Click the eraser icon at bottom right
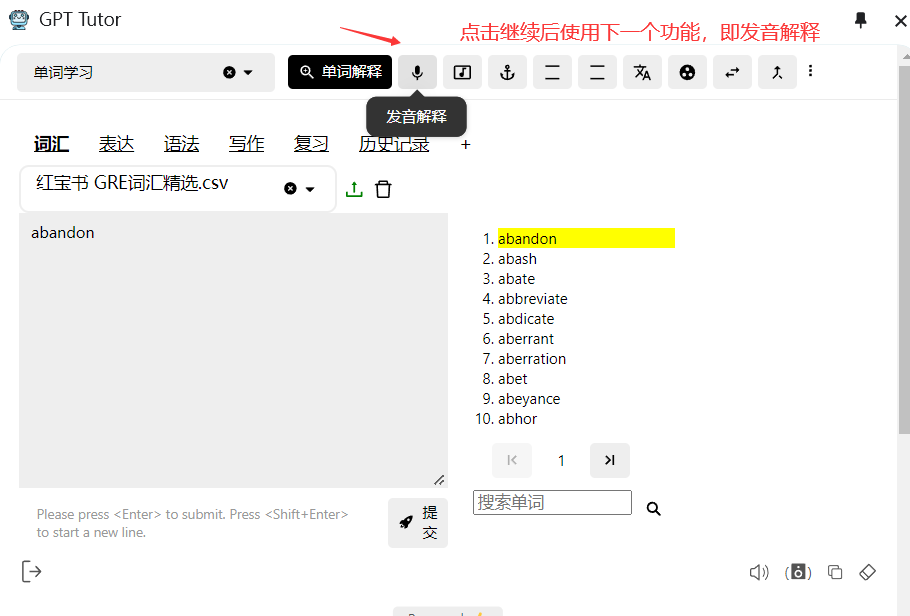Image resolution: width=910 pixels, height=616 pixels. click(868, 572)
